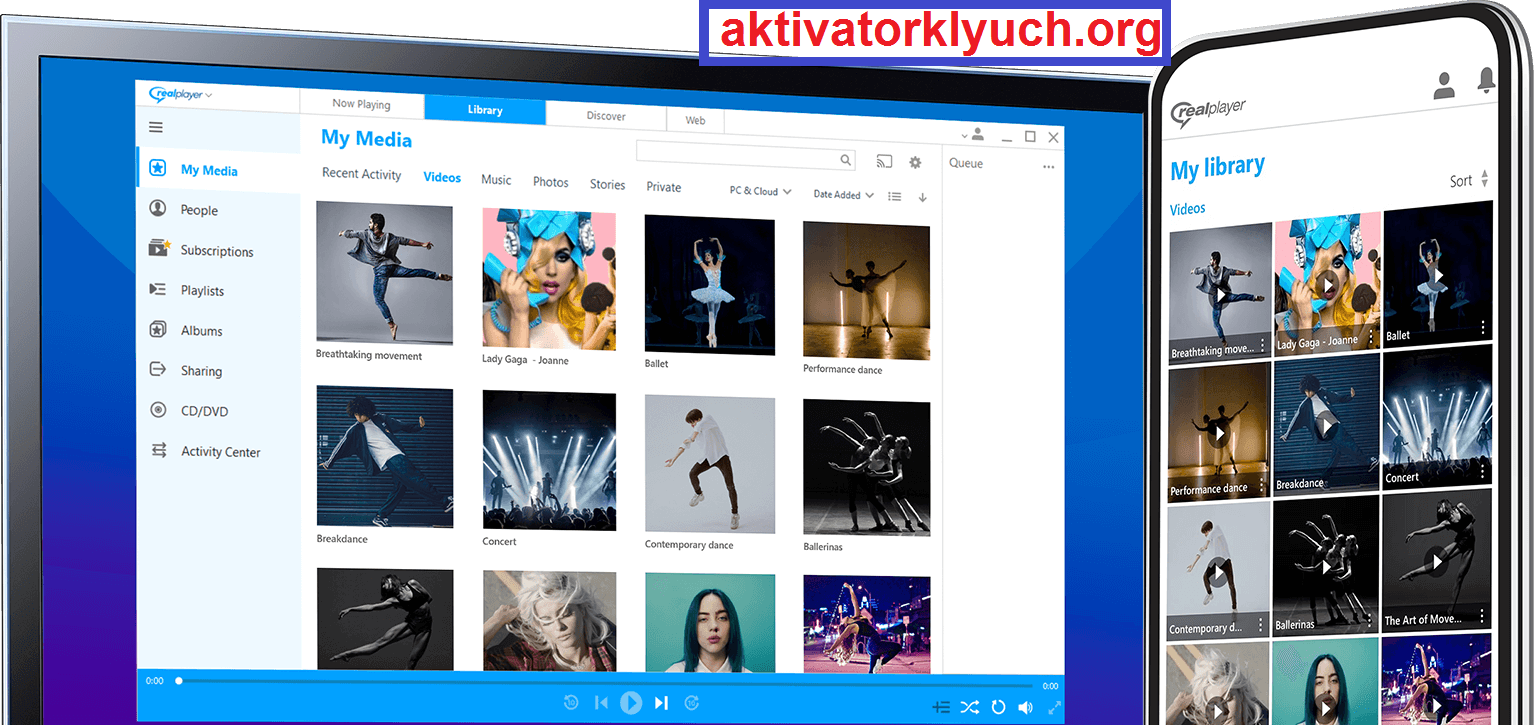Open the Lady Gaga - Joanne thumbnail
Image resolution: width=1534 pixels, height=725 pixels.
pyautogui.click(x=549, y=279)
